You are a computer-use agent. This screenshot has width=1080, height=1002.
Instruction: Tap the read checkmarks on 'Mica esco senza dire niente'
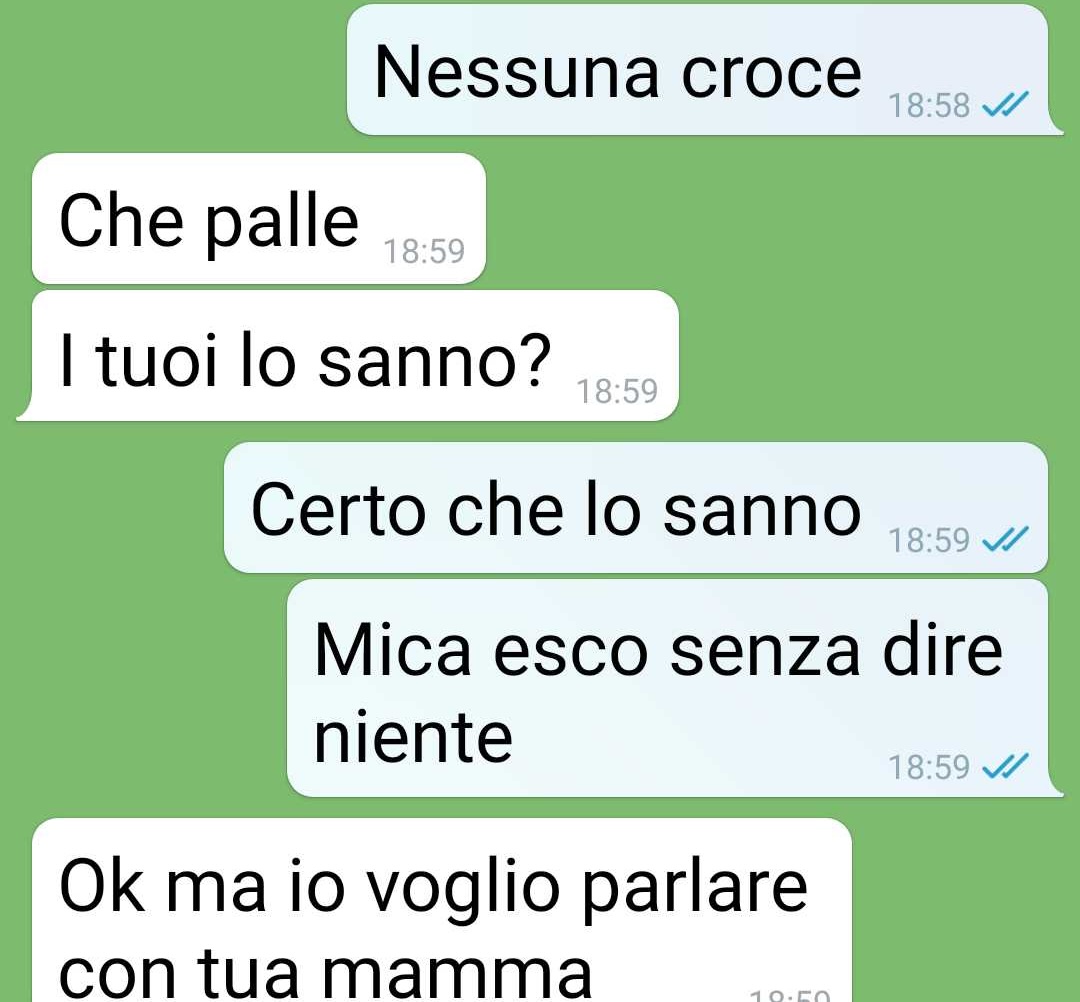[1005, 766]
